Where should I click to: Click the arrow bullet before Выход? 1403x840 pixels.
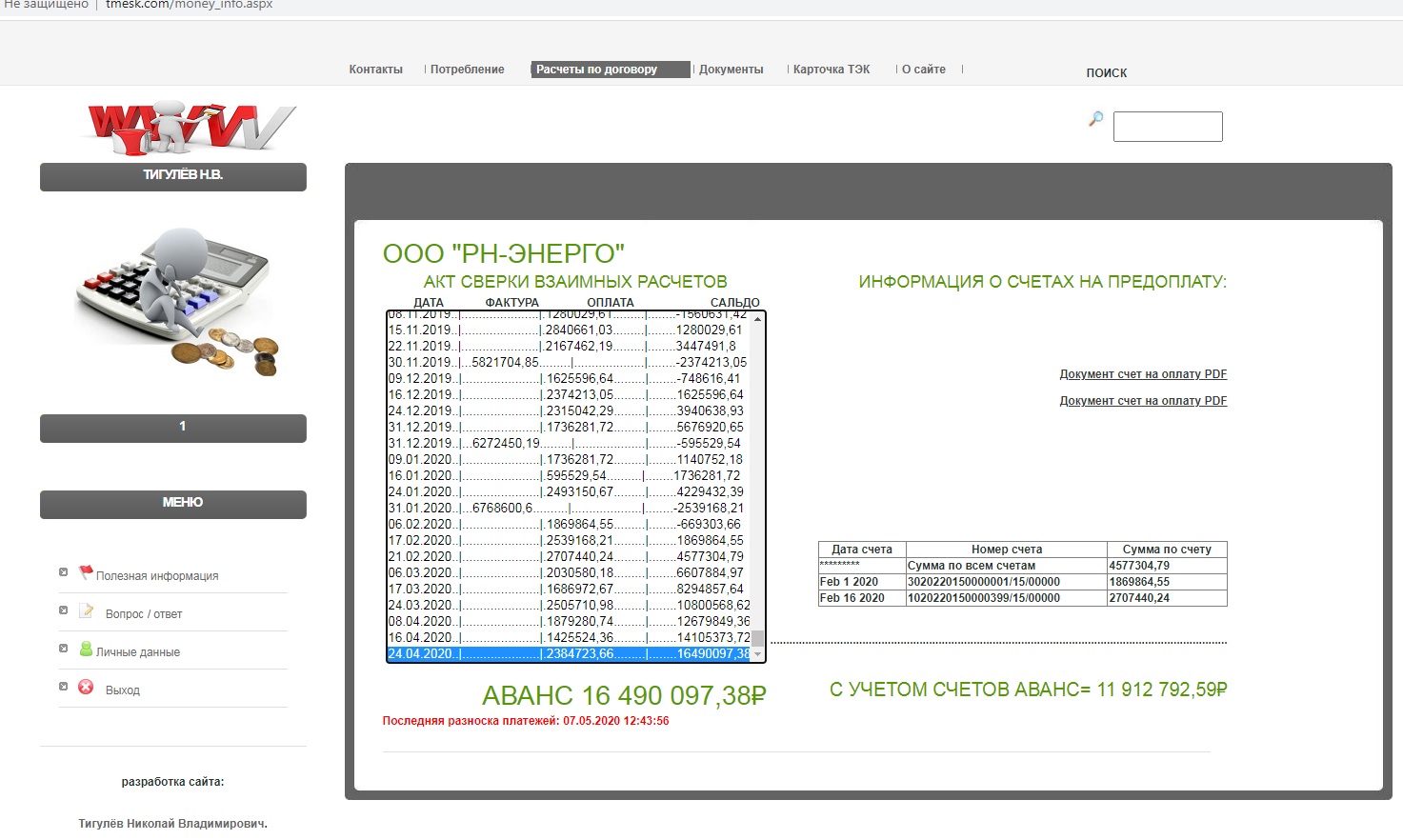point(63,687)
